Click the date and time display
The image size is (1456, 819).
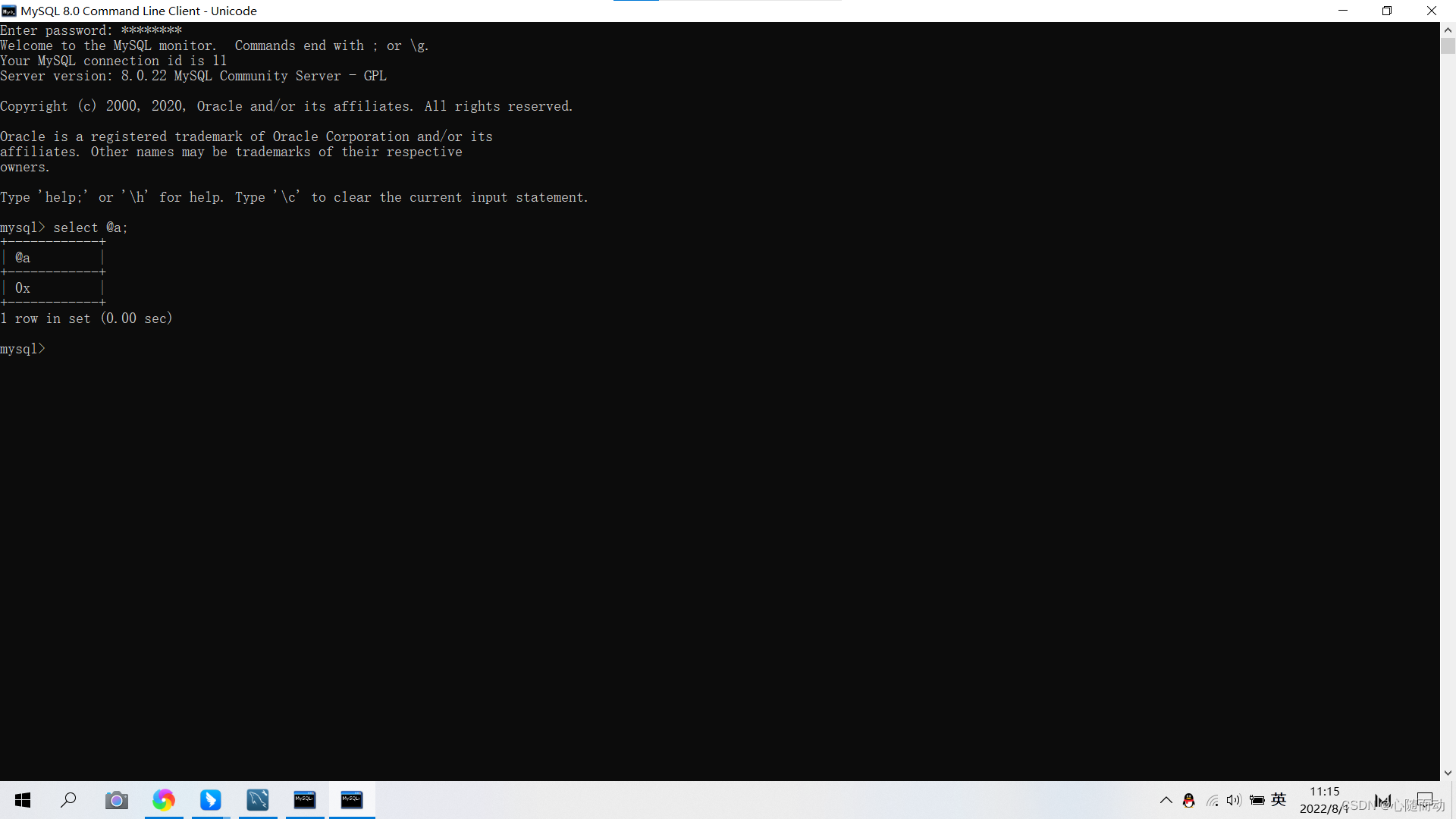(1324, 799)
